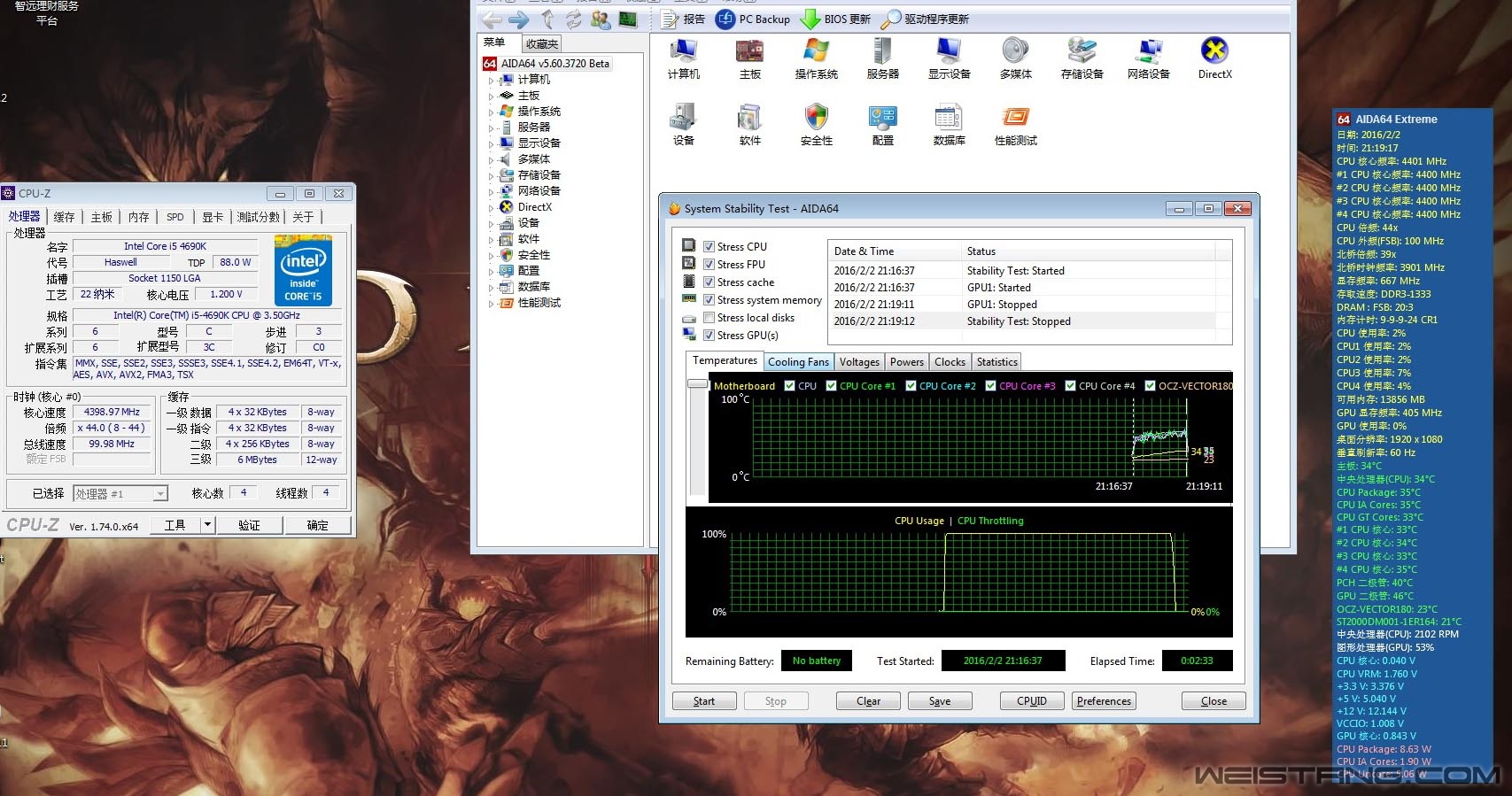Open the 存储设备 large icon

pos(1082,59)
